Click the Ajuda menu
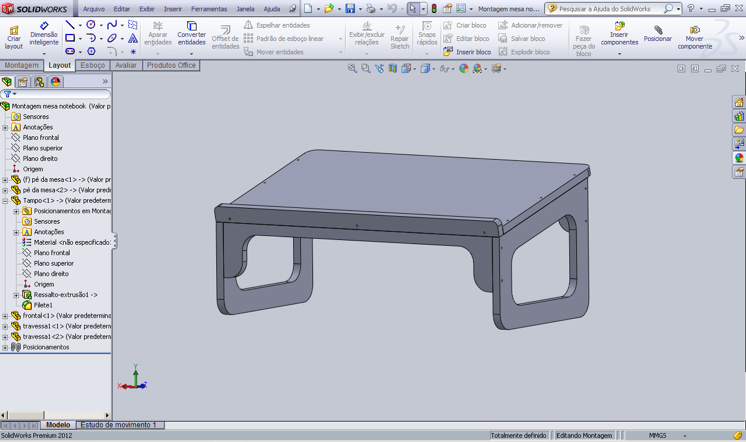Screen dimensions: 746x442 pos(272,9)
